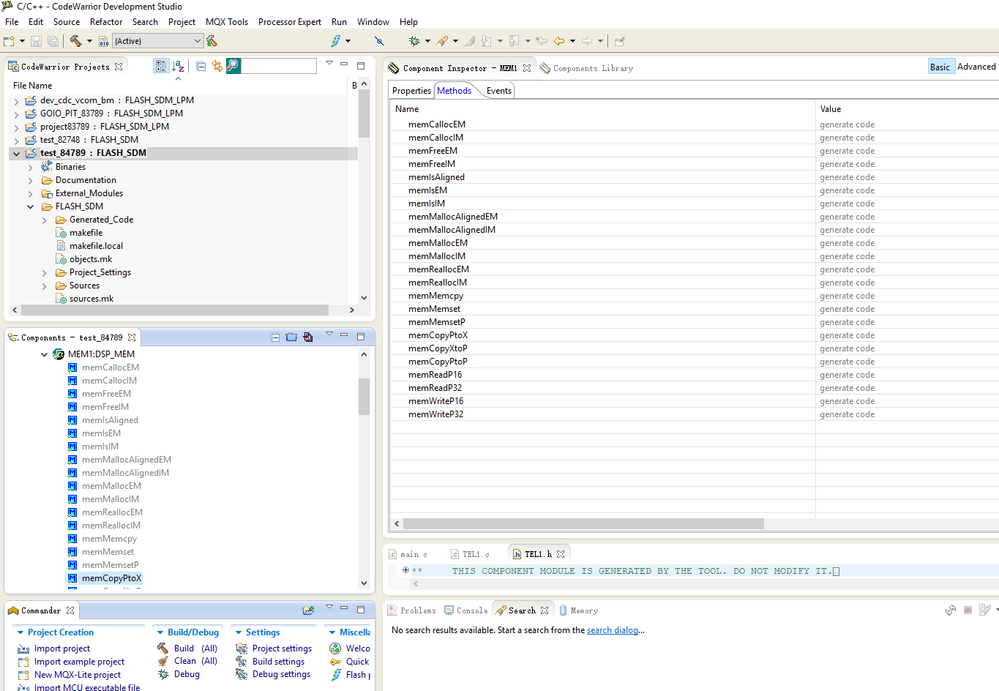Collapse the test_84789 project node
The width and height of the screenshot is (999, 691).
click(17, 153)
